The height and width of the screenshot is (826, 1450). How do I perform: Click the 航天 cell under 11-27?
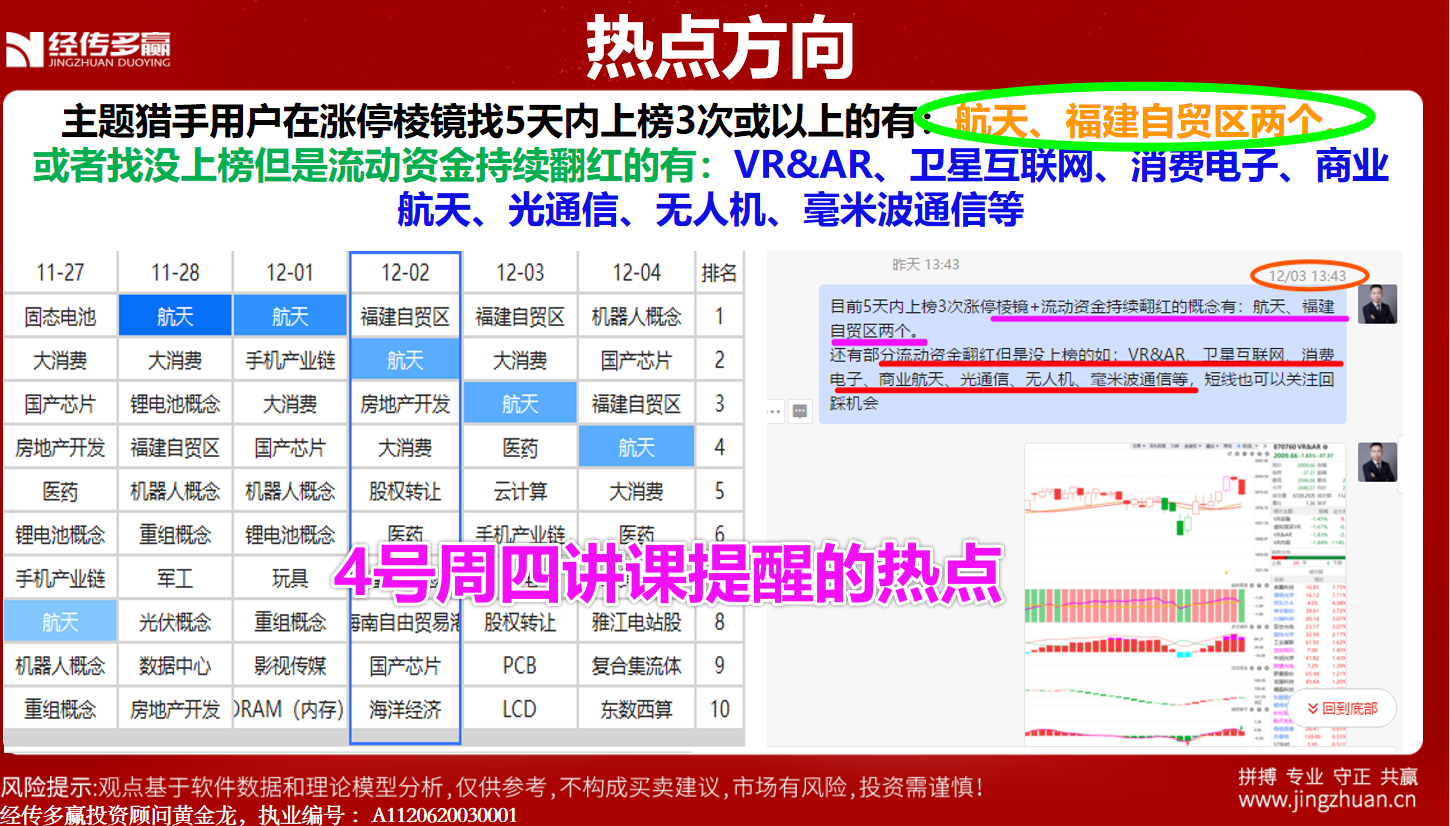[60, 622]
